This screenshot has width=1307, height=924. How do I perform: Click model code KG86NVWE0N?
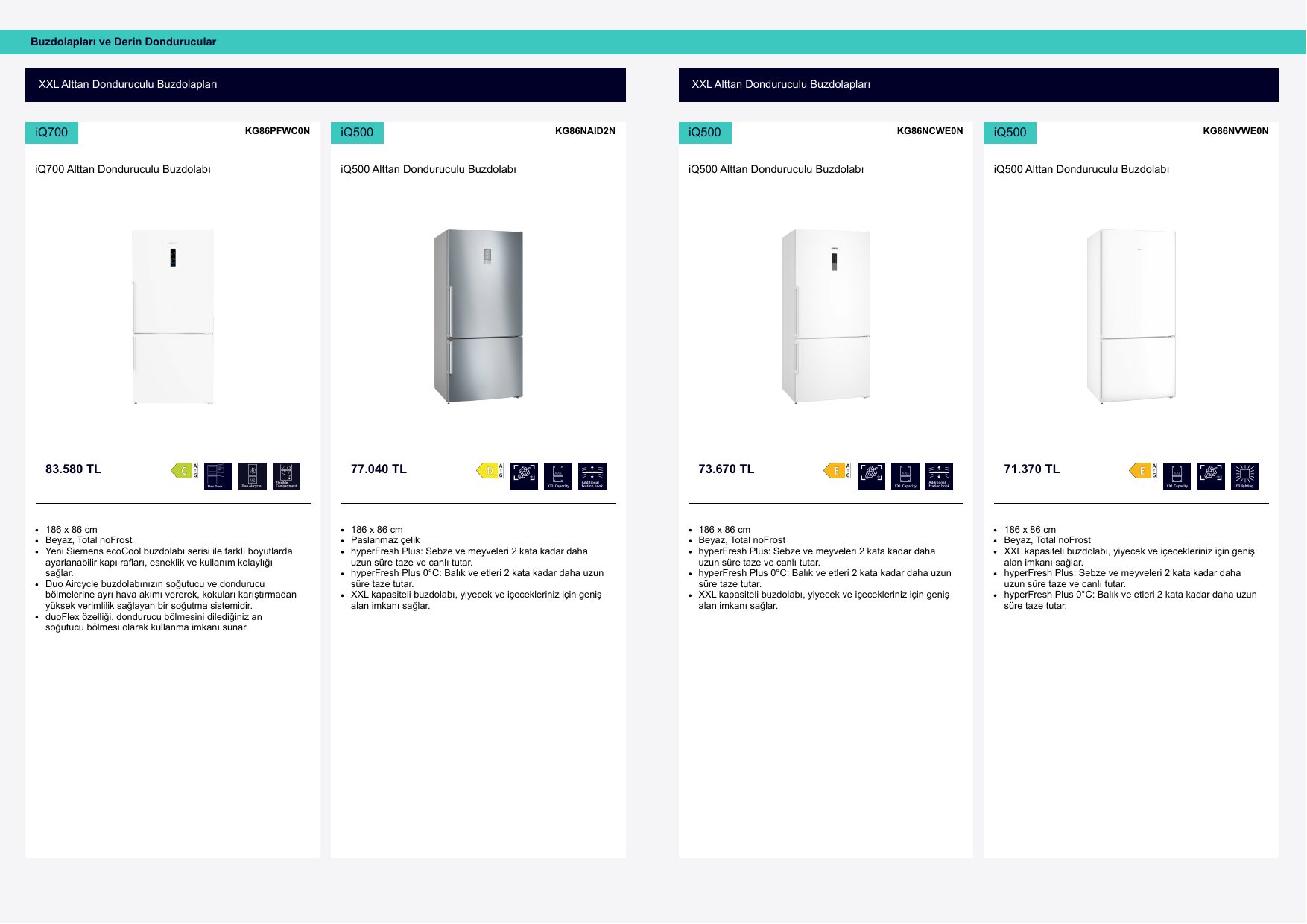(1235, 131)
